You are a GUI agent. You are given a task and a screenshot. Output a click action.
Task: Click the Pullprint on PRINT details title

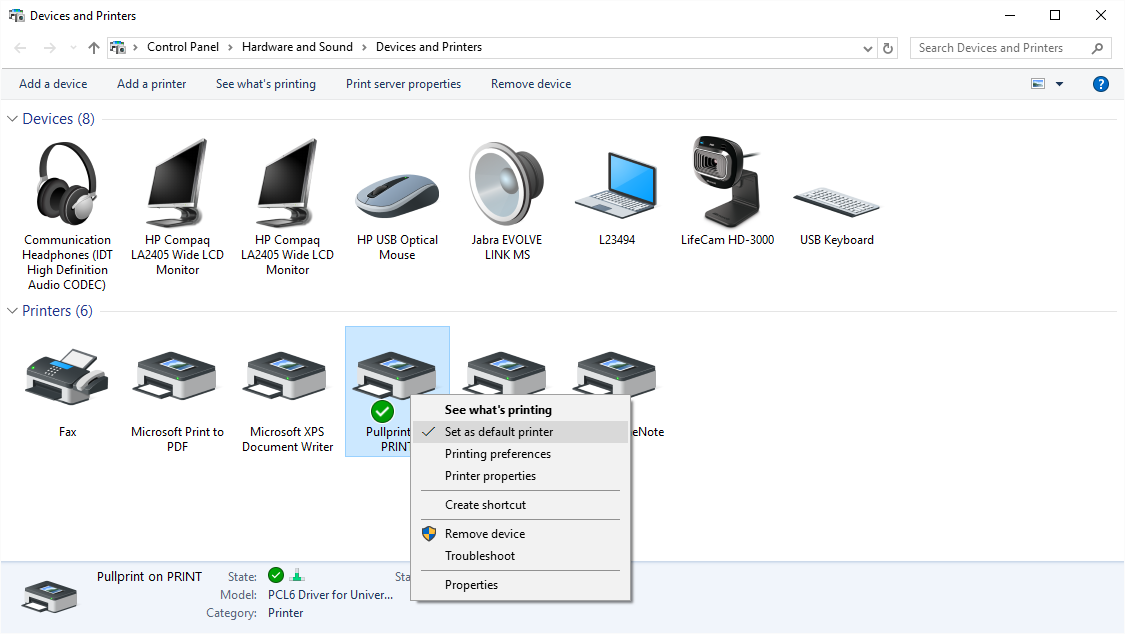(x=149, y=577)
